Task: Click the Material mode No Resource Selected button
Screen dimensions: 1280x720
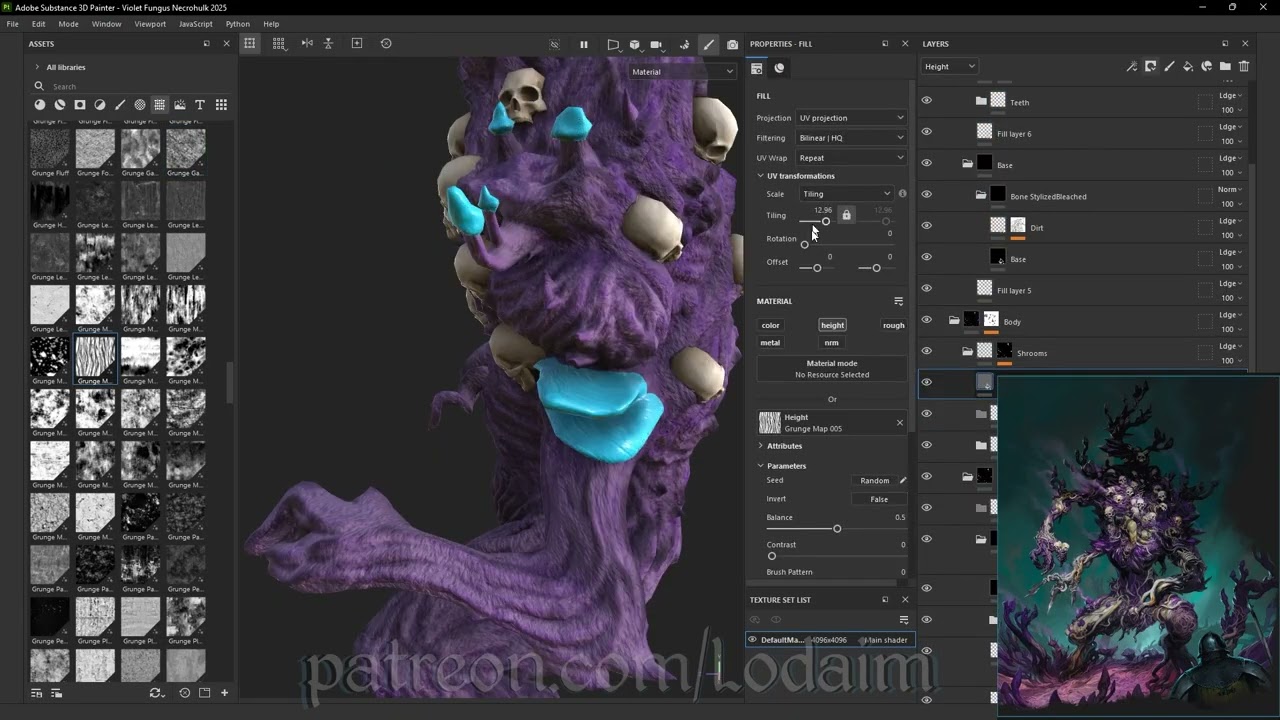Action: coord(832,369)
